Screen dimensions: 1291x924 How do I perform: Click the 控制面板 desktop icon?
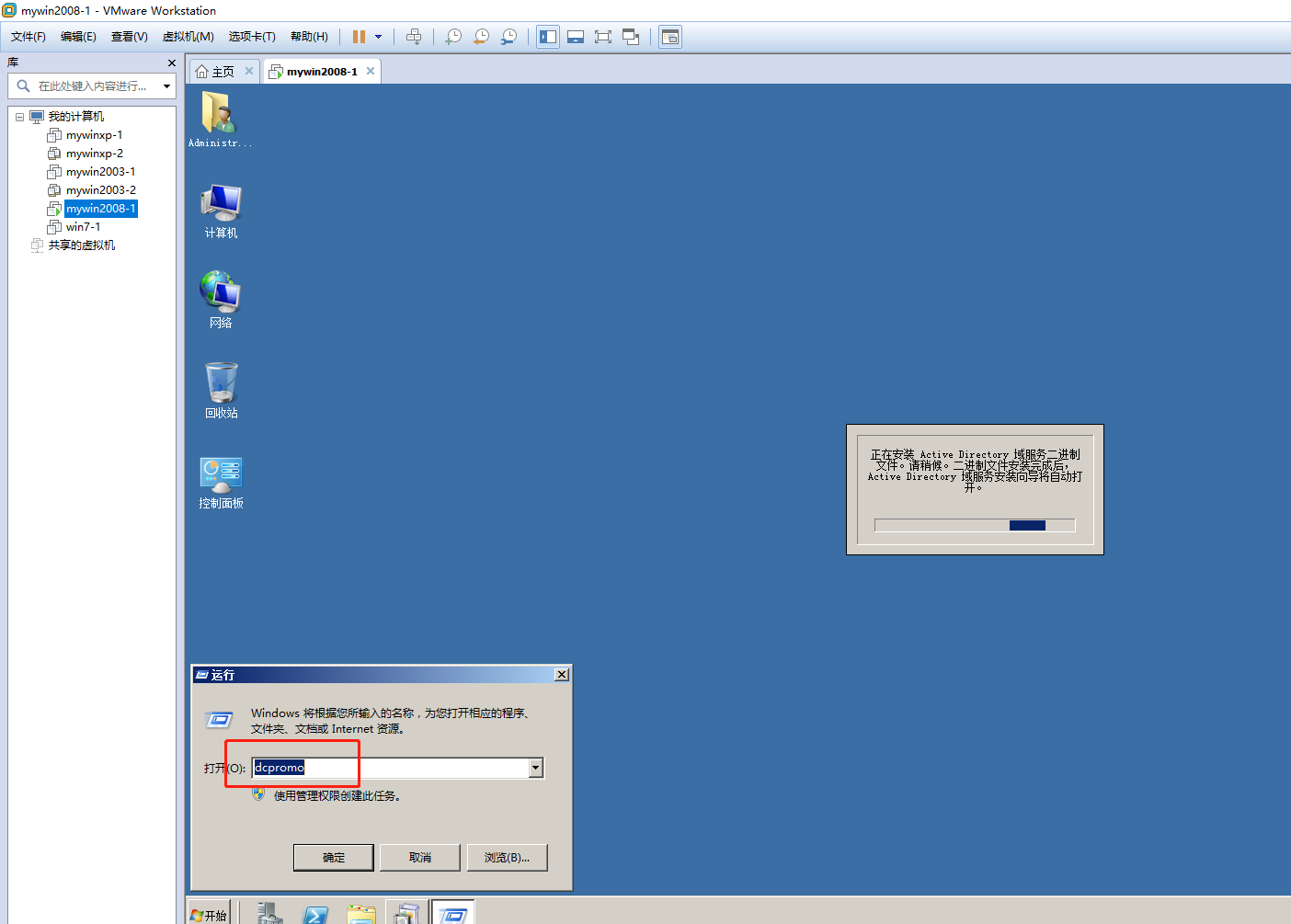click(x=221, y=483)
